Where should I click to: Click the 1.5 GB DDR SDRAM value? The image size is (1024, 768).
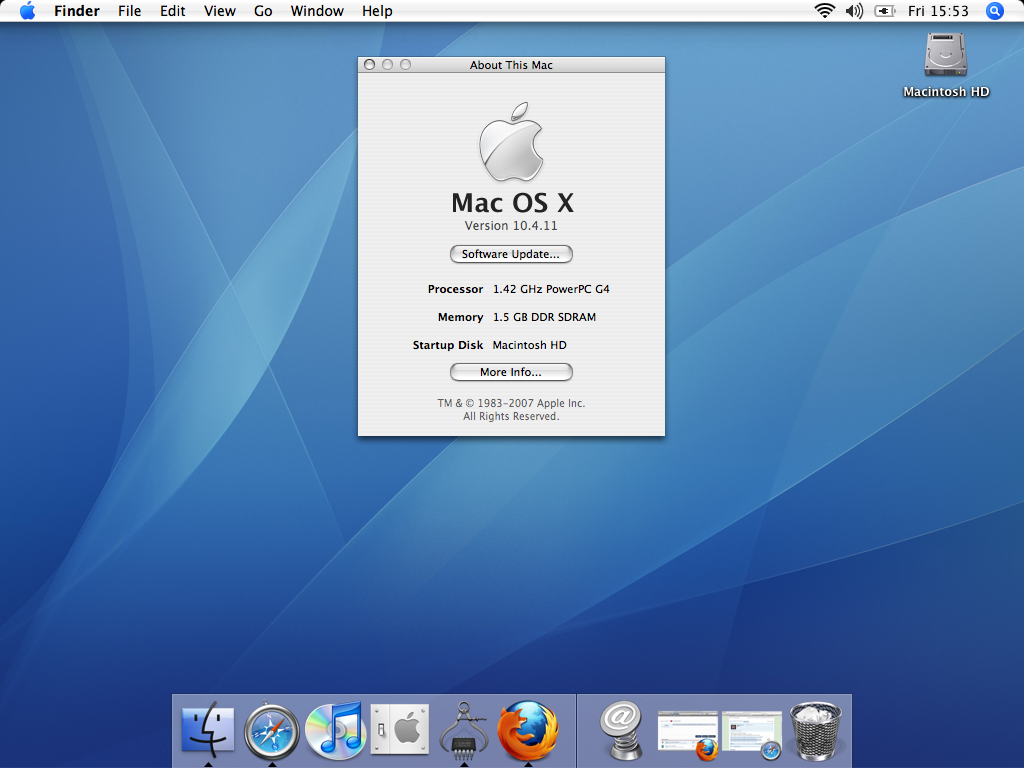click(544, 317)
